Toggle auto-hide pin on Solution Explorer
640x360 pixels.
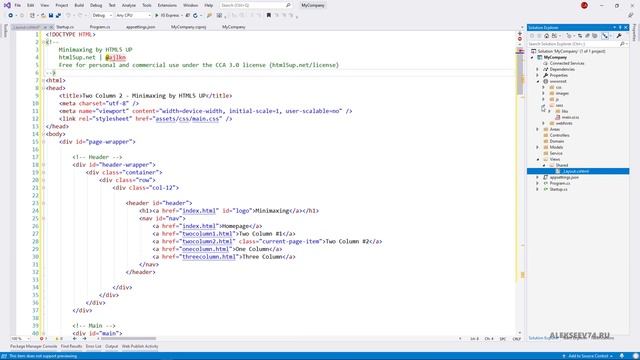click(620, 27)
